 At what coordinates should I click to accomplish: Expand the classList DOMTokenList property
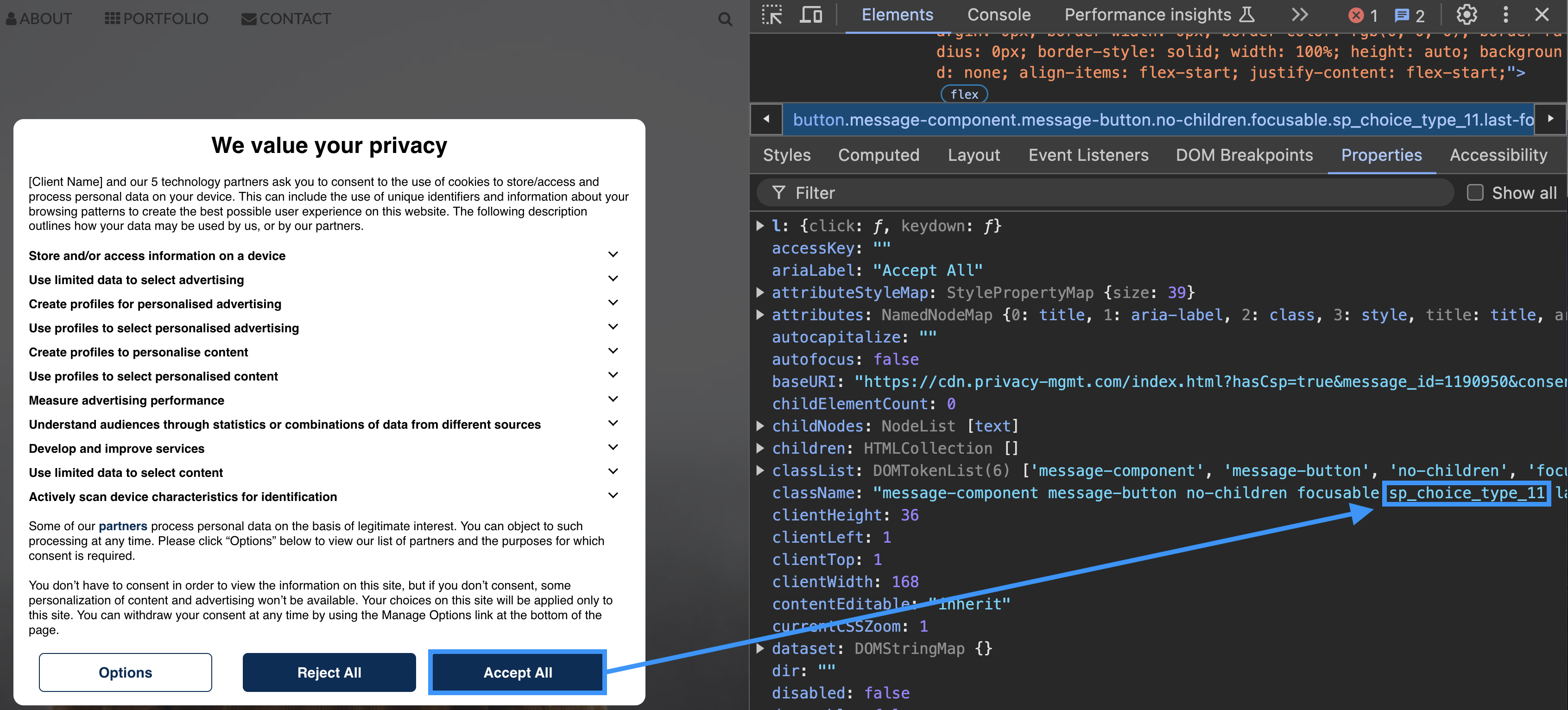pos(759,470)
